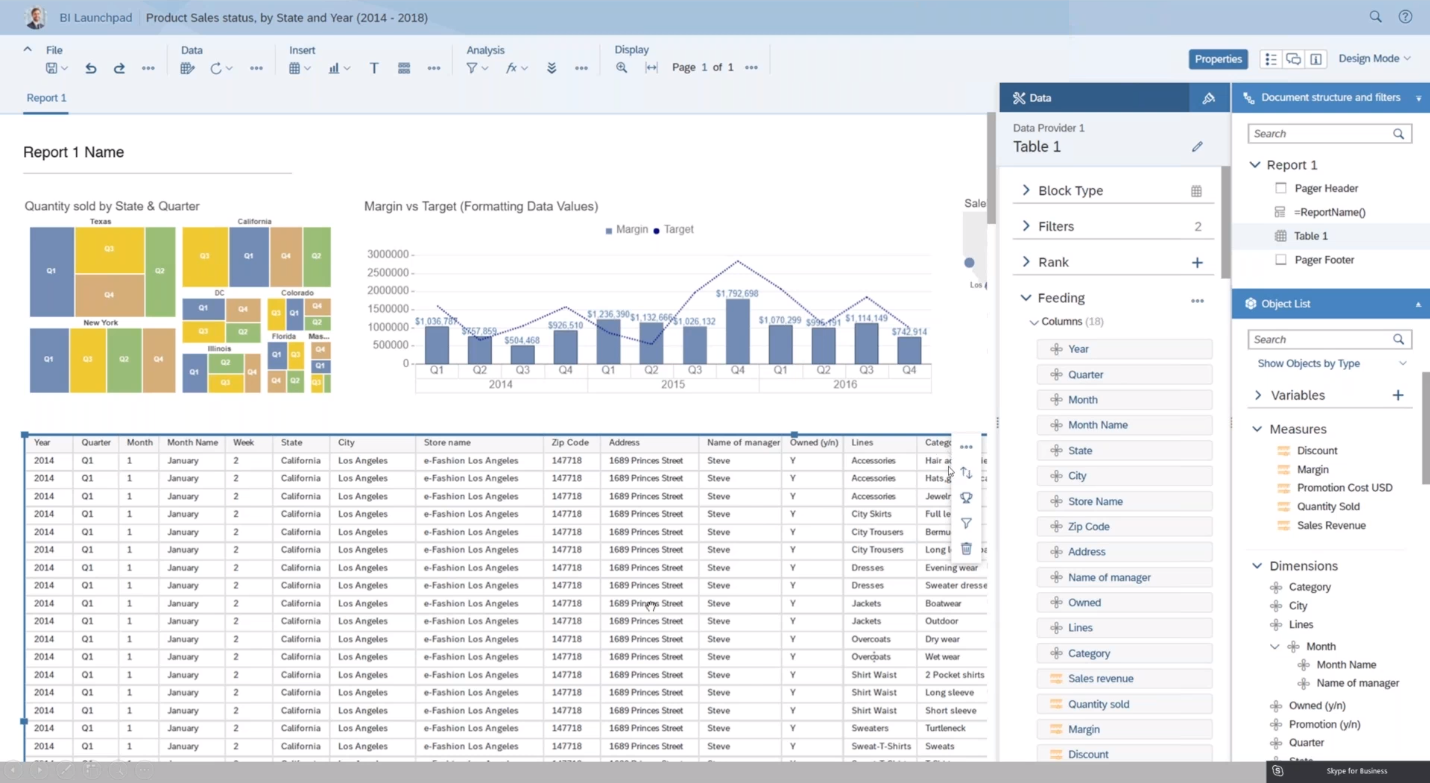The width and height of the screenshot is (1430, 783).
Task: Open help with the question mark icon
Action: coord(1405,17)
